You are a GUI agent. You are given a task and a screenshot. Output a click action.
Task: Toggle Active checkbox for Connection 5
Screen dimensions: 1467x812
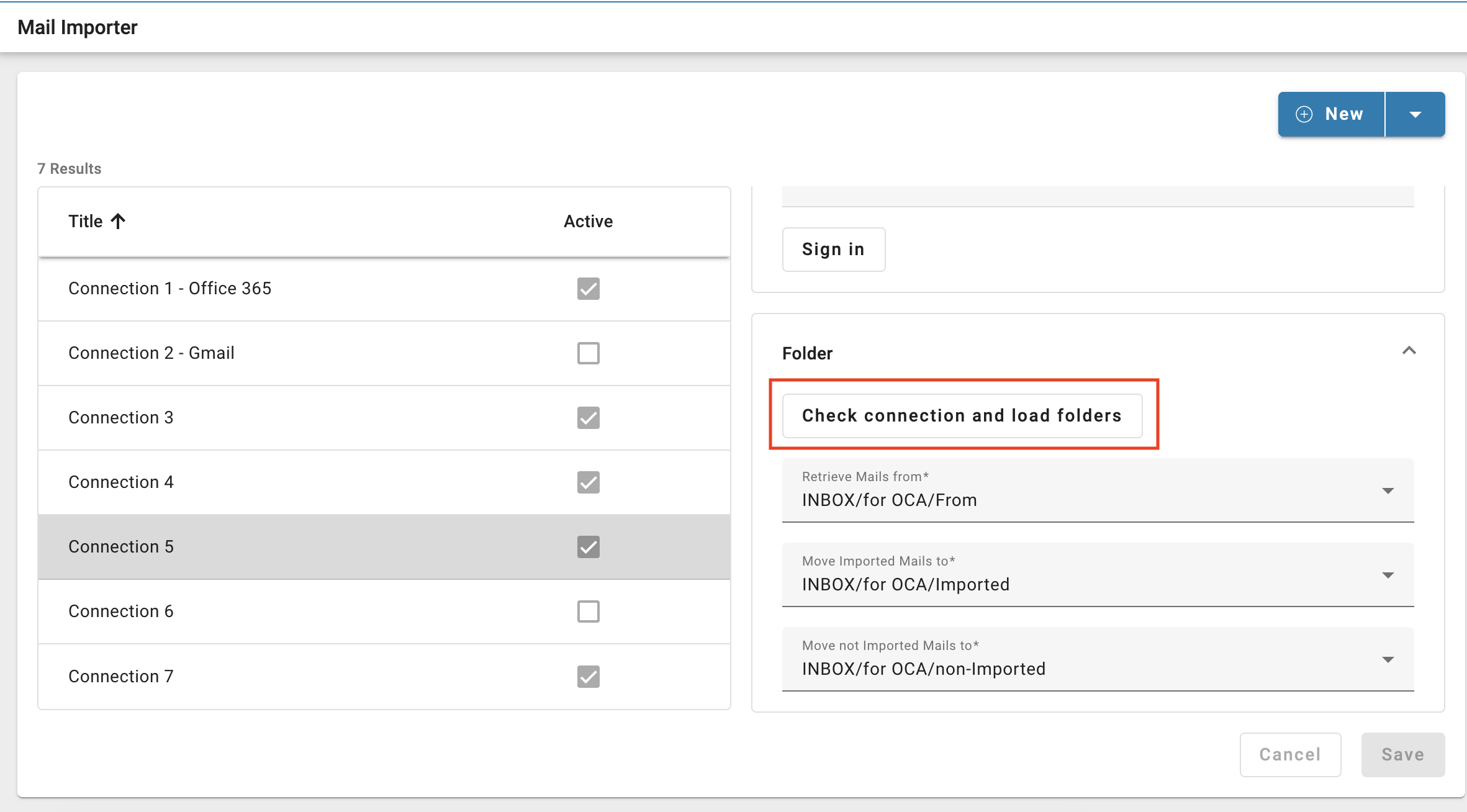pos(588,547)
